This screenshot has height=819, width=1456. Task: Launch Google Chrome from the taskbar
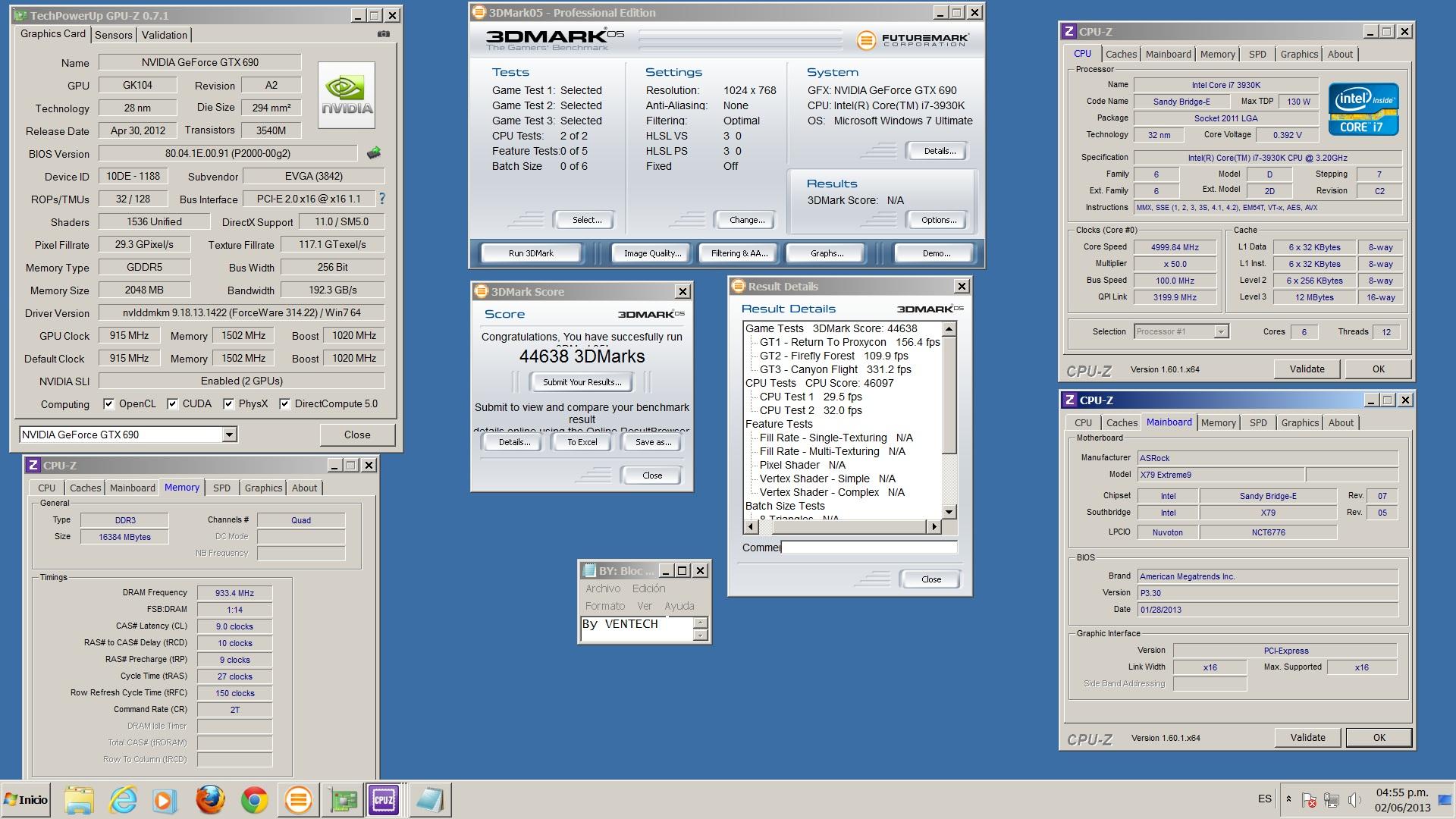(254, 800)
